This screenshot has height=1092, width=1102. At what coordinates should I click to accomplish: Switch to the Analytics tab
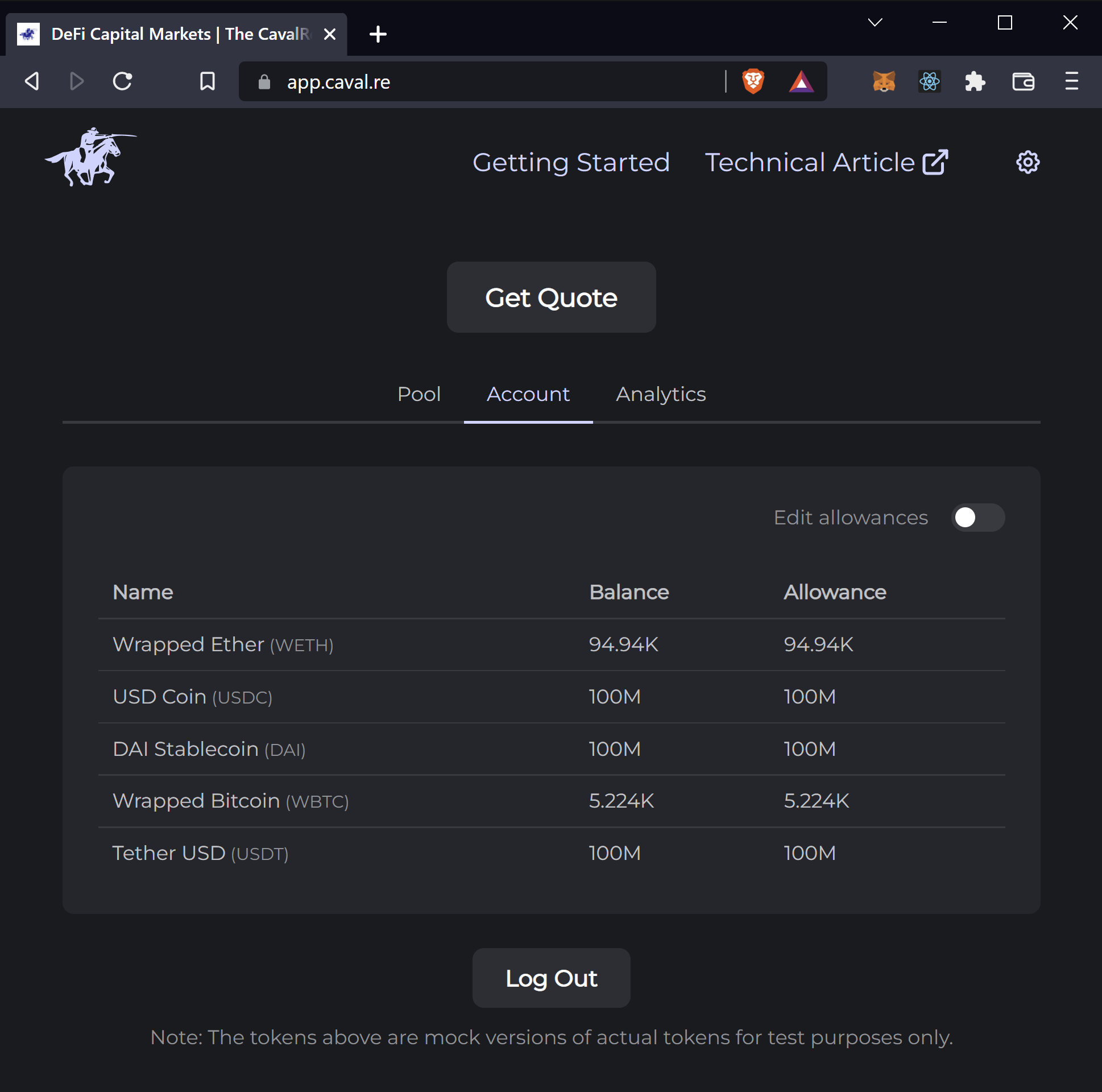(x=661, y=394)
